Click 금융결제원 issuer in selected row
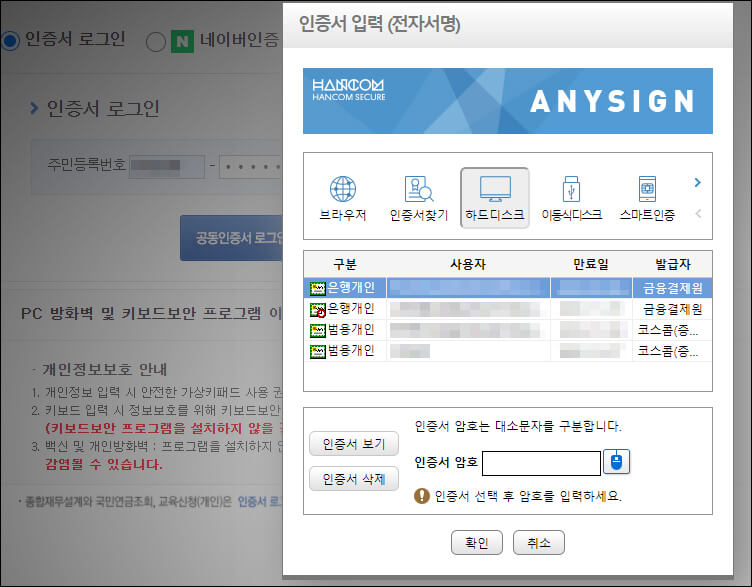The image size is (752, 587). tap(672, 288)
